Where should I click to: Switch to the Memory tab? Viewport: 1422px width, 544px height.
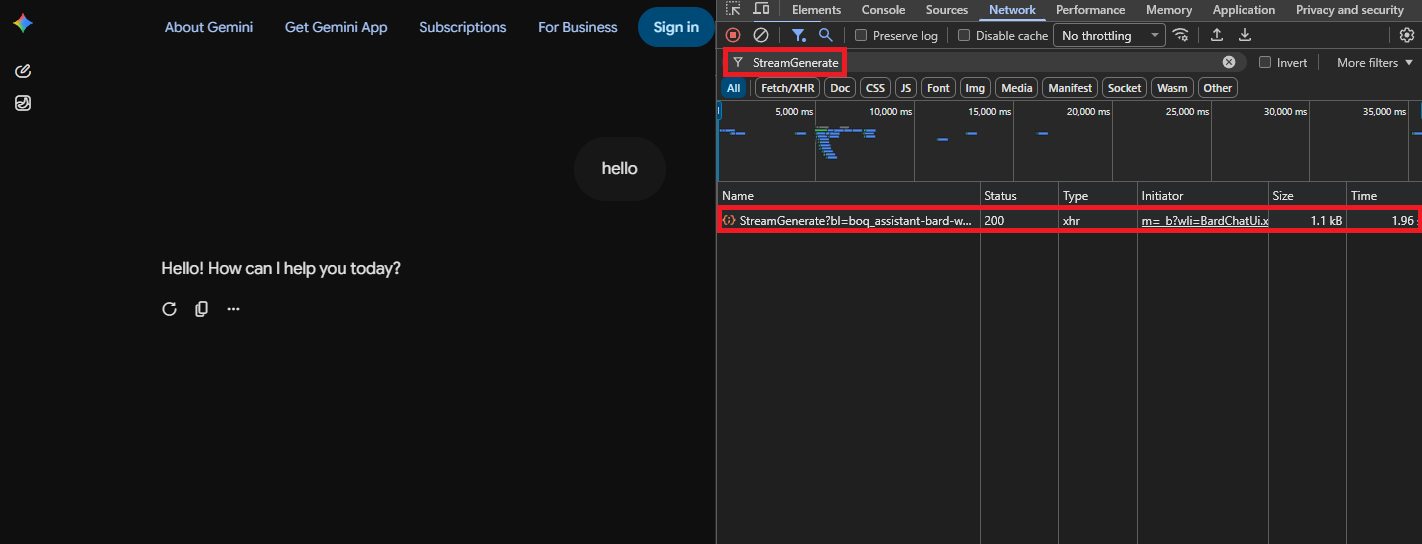[1169, 10]
